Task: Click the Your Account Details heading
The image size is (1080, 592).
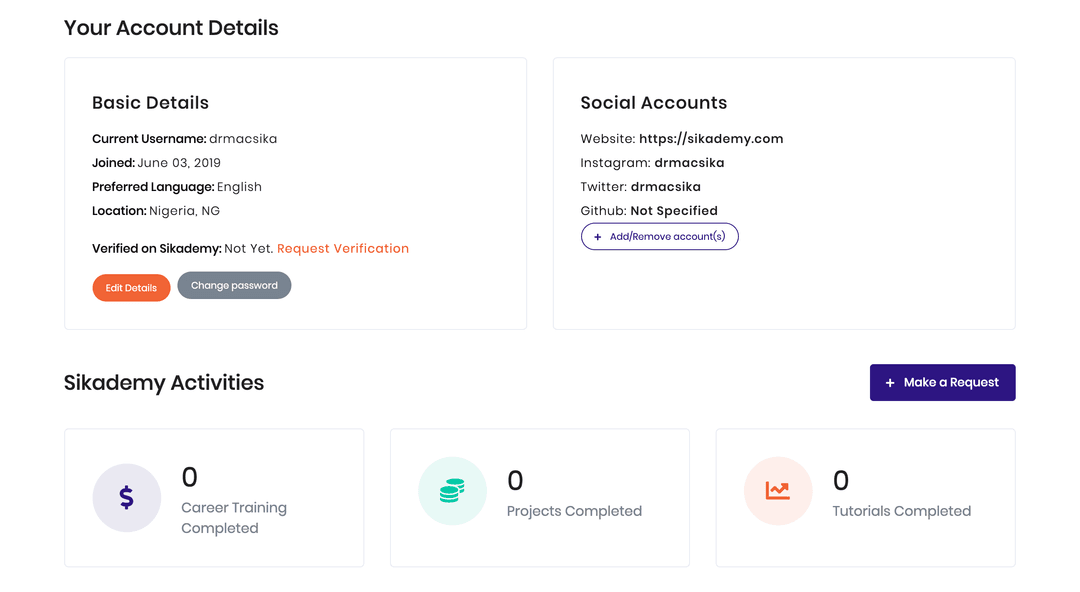Action: [172, 28]
